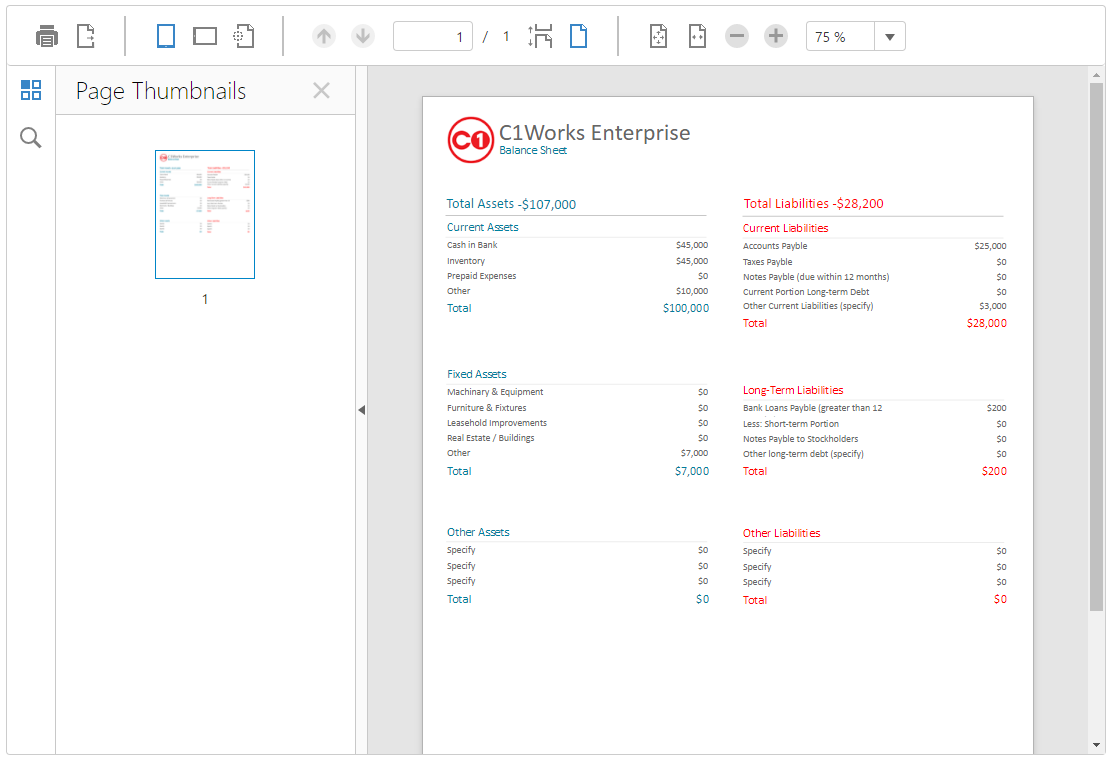The width and height of the screenshot is (1112, 761).
Task: Click the 75 % zoom field
Action: [x=840, y=37]
